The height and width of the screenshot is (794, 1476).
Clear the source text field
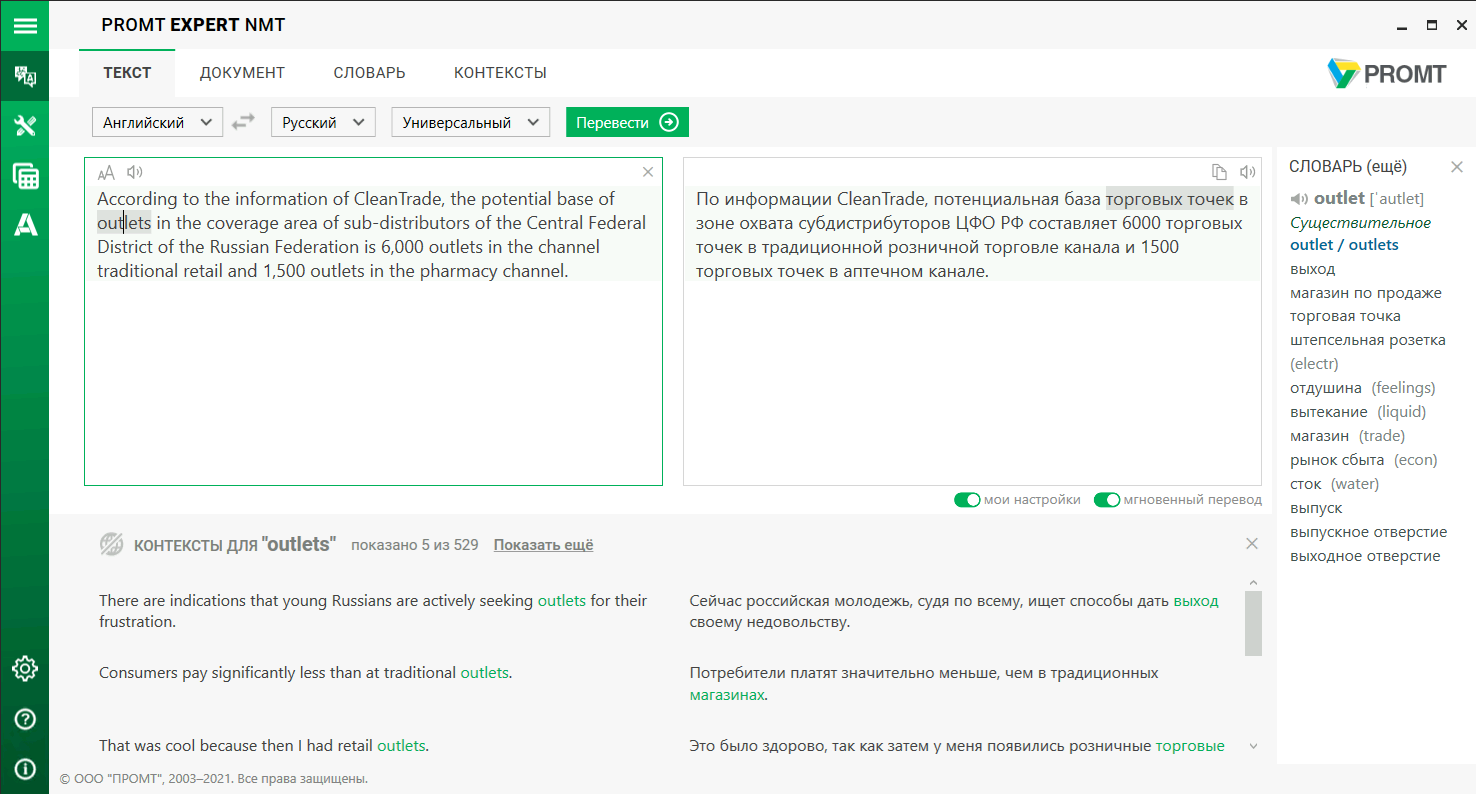point(648,172)
